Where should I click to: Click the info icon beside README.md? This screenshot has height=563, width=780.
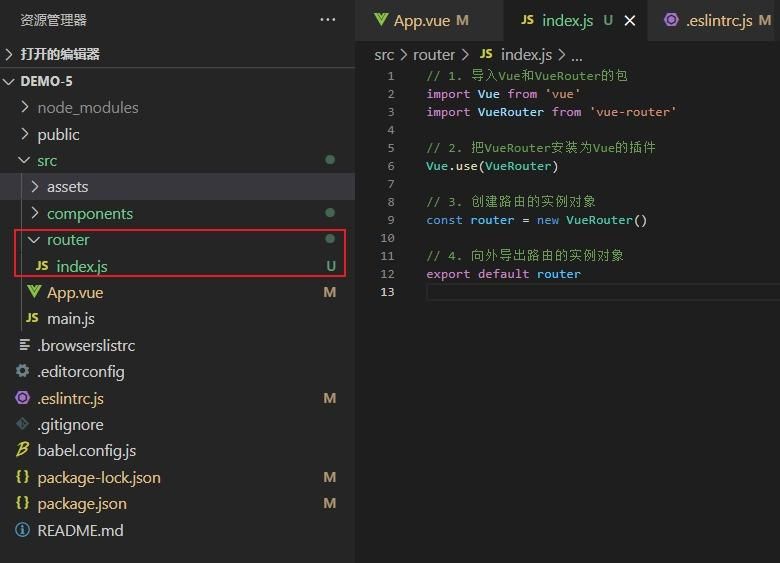(22, 530)
